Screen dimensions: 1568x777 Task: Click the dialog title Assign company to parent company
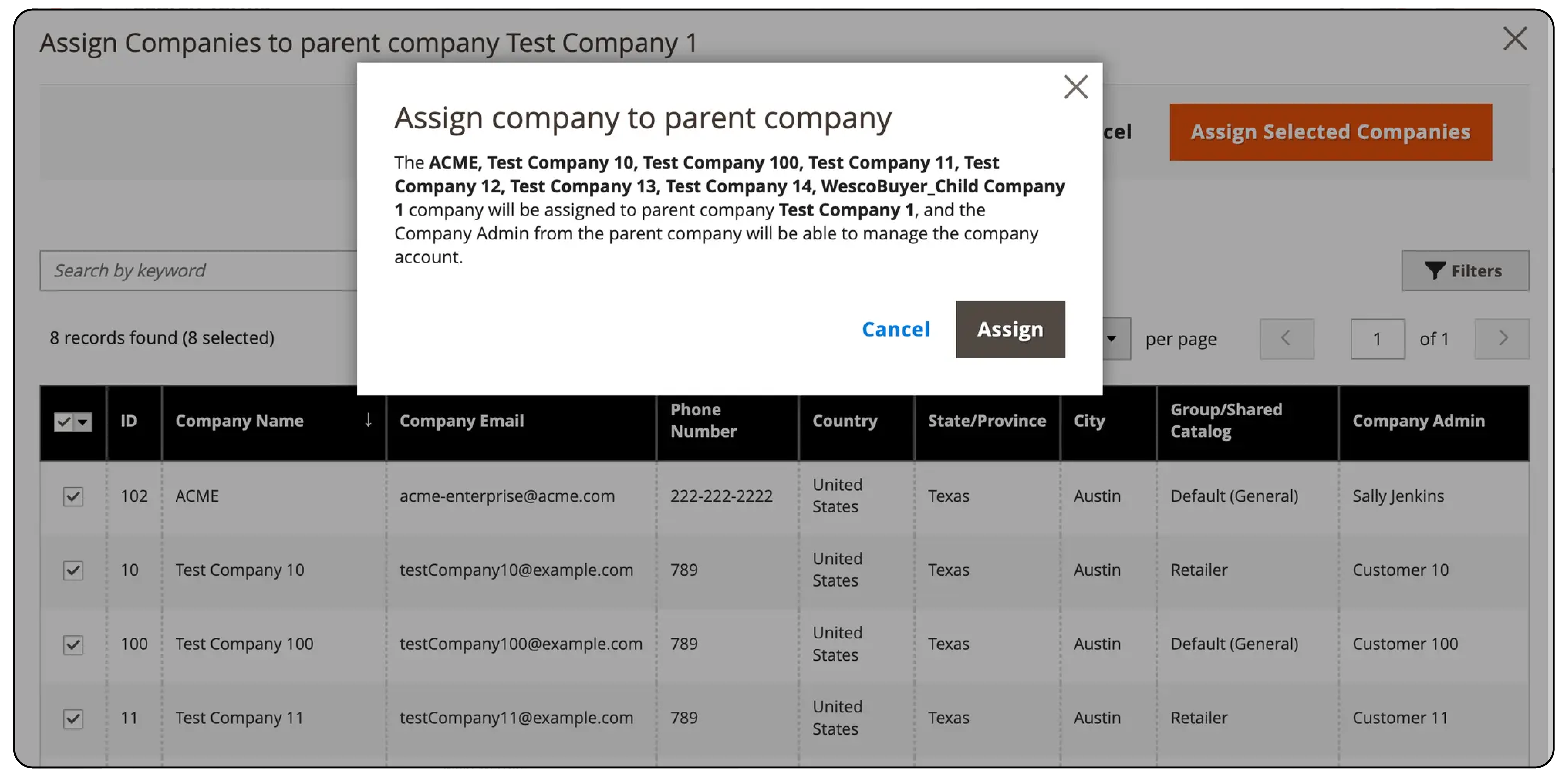pyautogui.click(x=643, y=118)
